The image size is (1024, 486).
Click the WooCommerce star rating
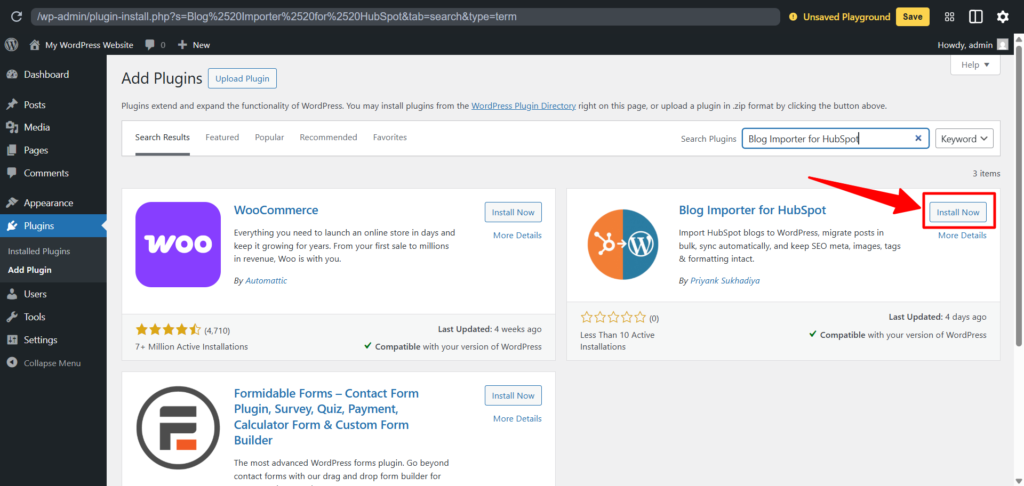(166, 328)
